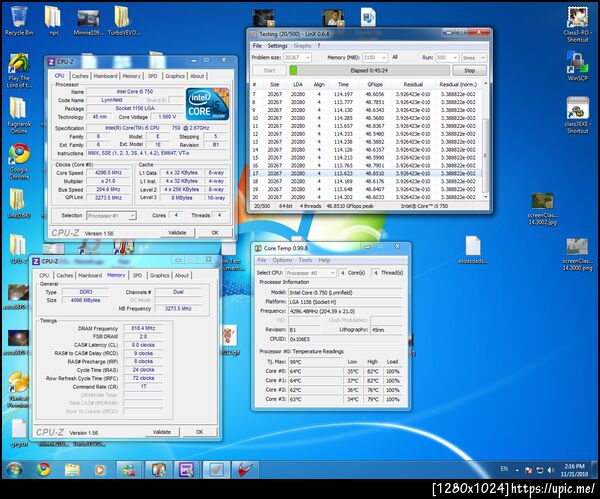Show hidden tray icons arrow
Image resolution: width=600 pixels, height=499 pixels.
517,470
